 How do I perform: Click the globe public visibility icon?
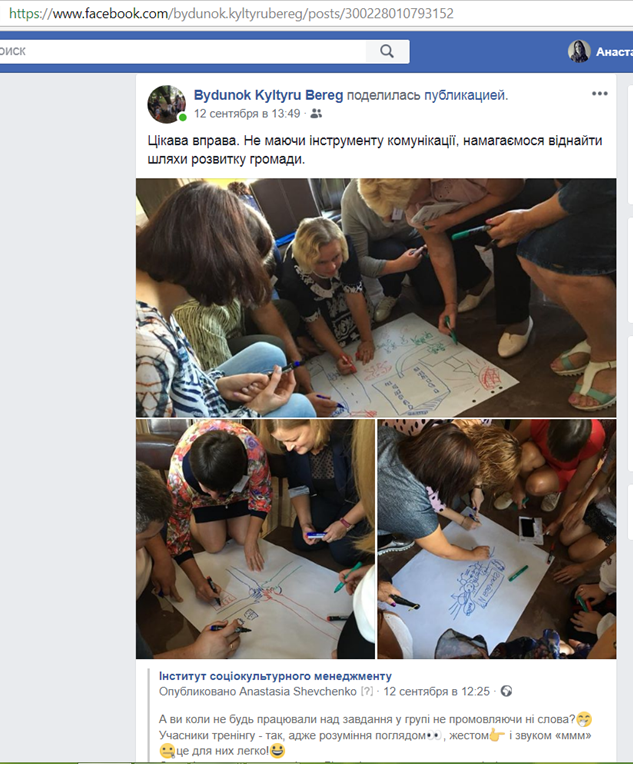pos(506,691)
